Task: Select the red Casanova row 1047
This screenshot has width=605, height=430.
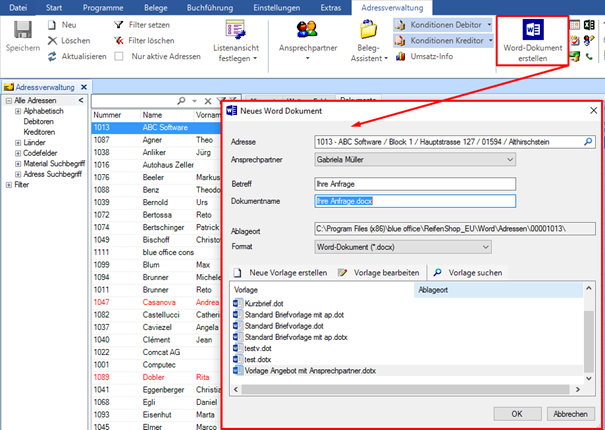Action: [x=156, y=302]
